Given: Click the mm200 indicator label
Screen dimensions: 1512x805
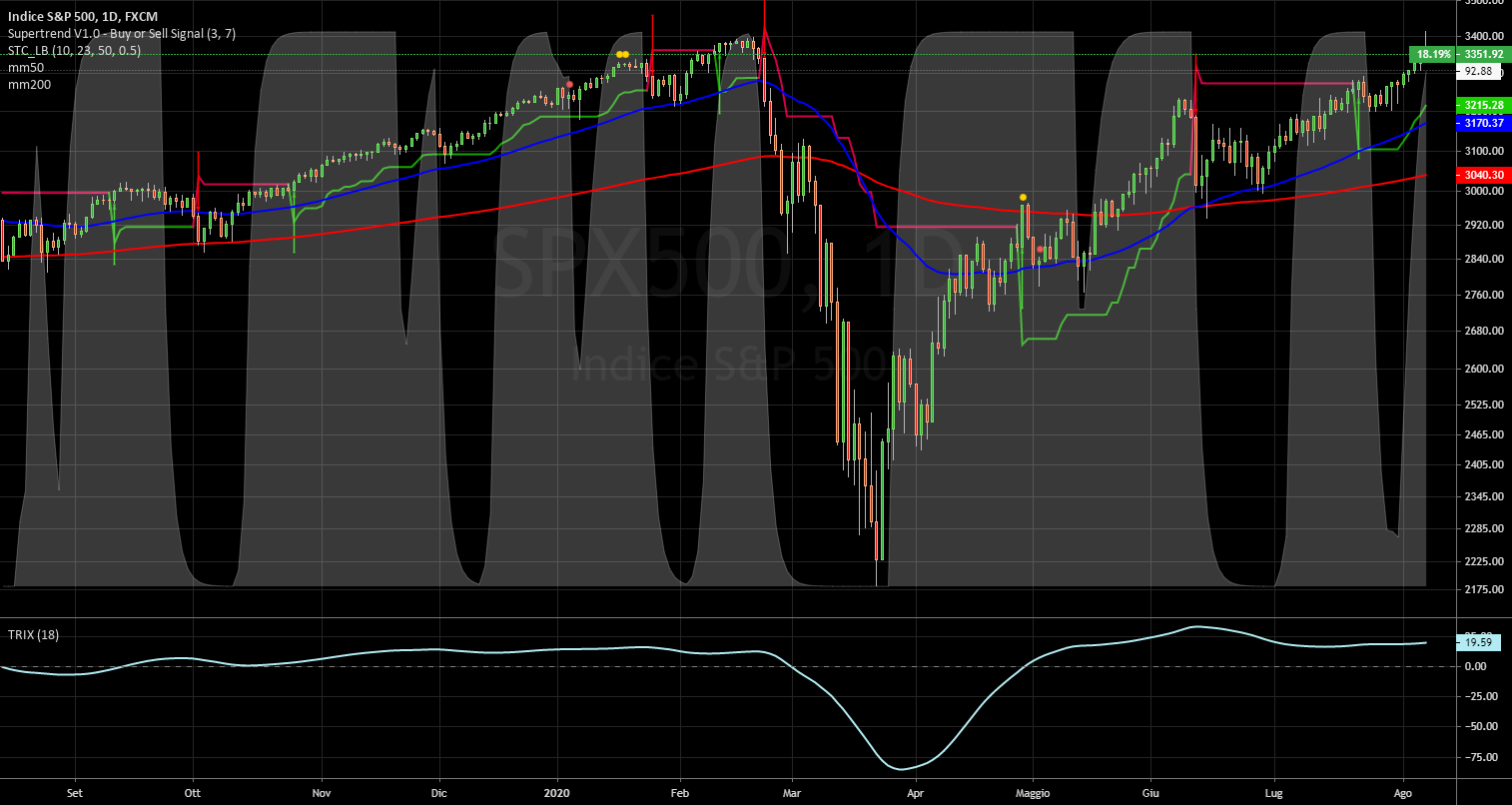Looking at the screenshot, I should (x=27, y=84).
